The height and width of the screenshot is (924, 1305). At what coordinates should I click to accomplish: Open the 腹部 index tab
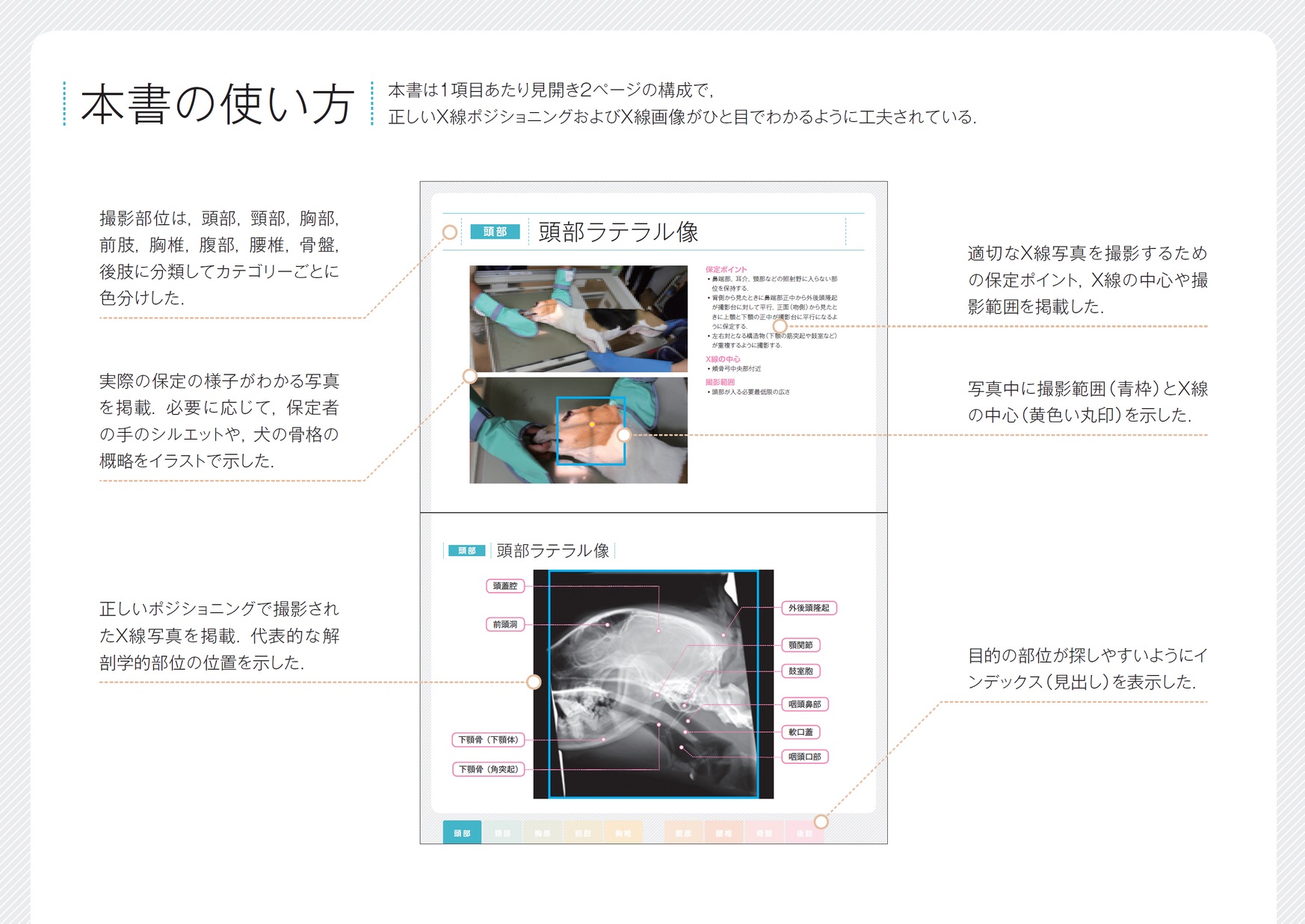(x=683, y=833)
